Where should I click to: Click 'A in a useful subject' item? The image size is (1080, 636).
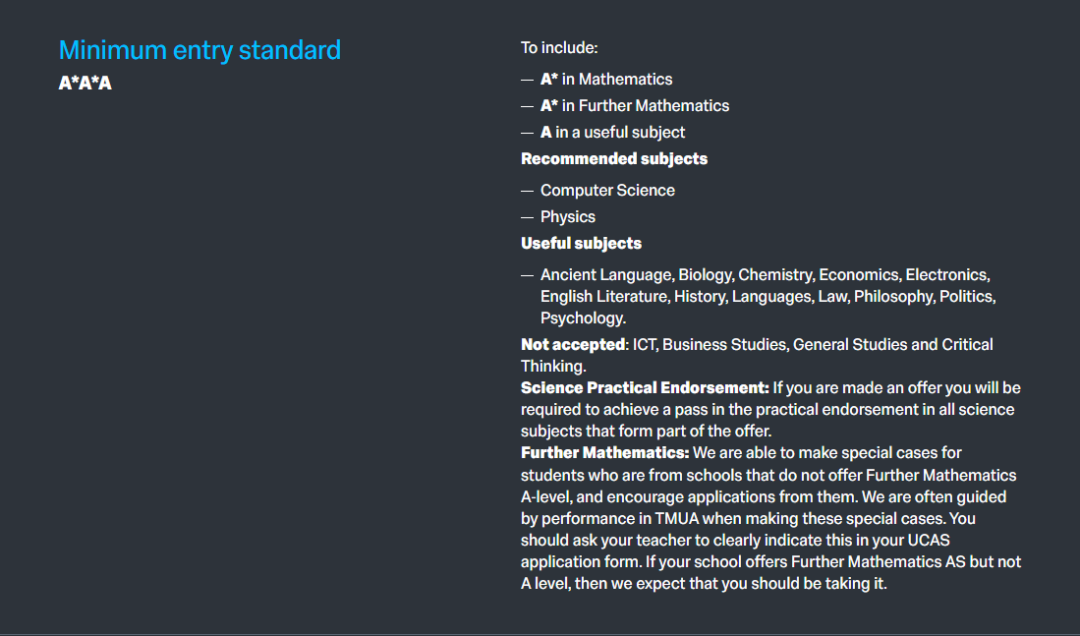point(612,132)
